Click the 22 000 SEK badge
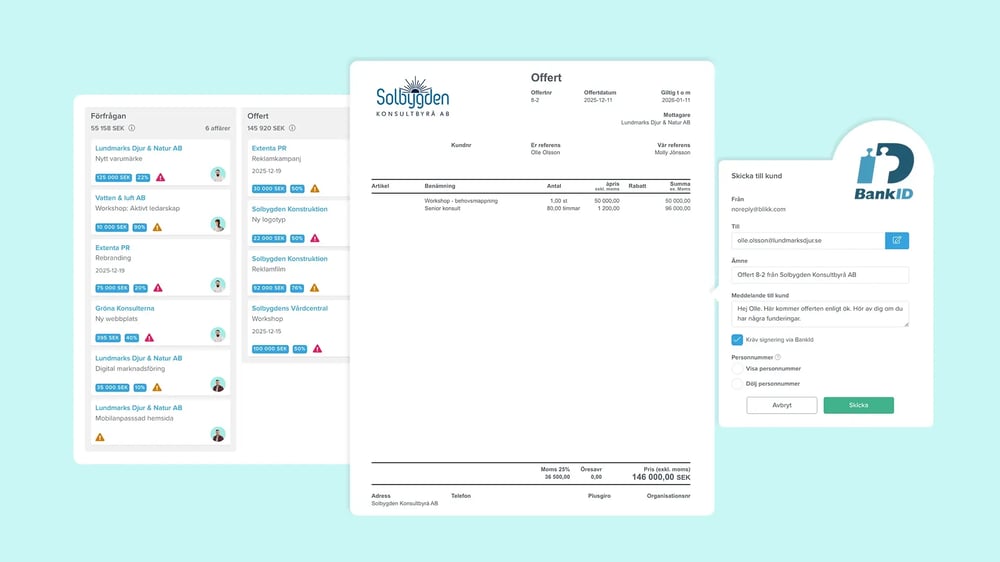The width and height of the screenshot is (1000, 562). coord(268,238)
